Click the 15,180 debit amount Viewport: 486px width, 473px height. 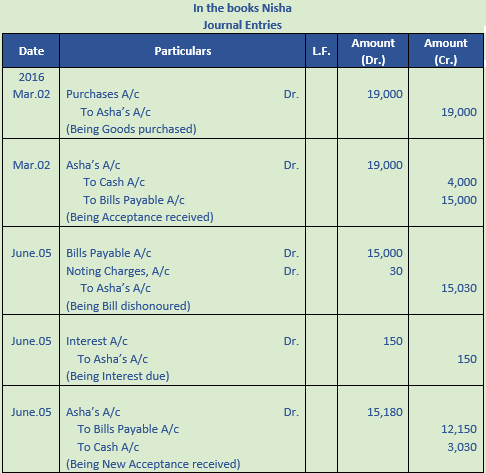[385, 412]
